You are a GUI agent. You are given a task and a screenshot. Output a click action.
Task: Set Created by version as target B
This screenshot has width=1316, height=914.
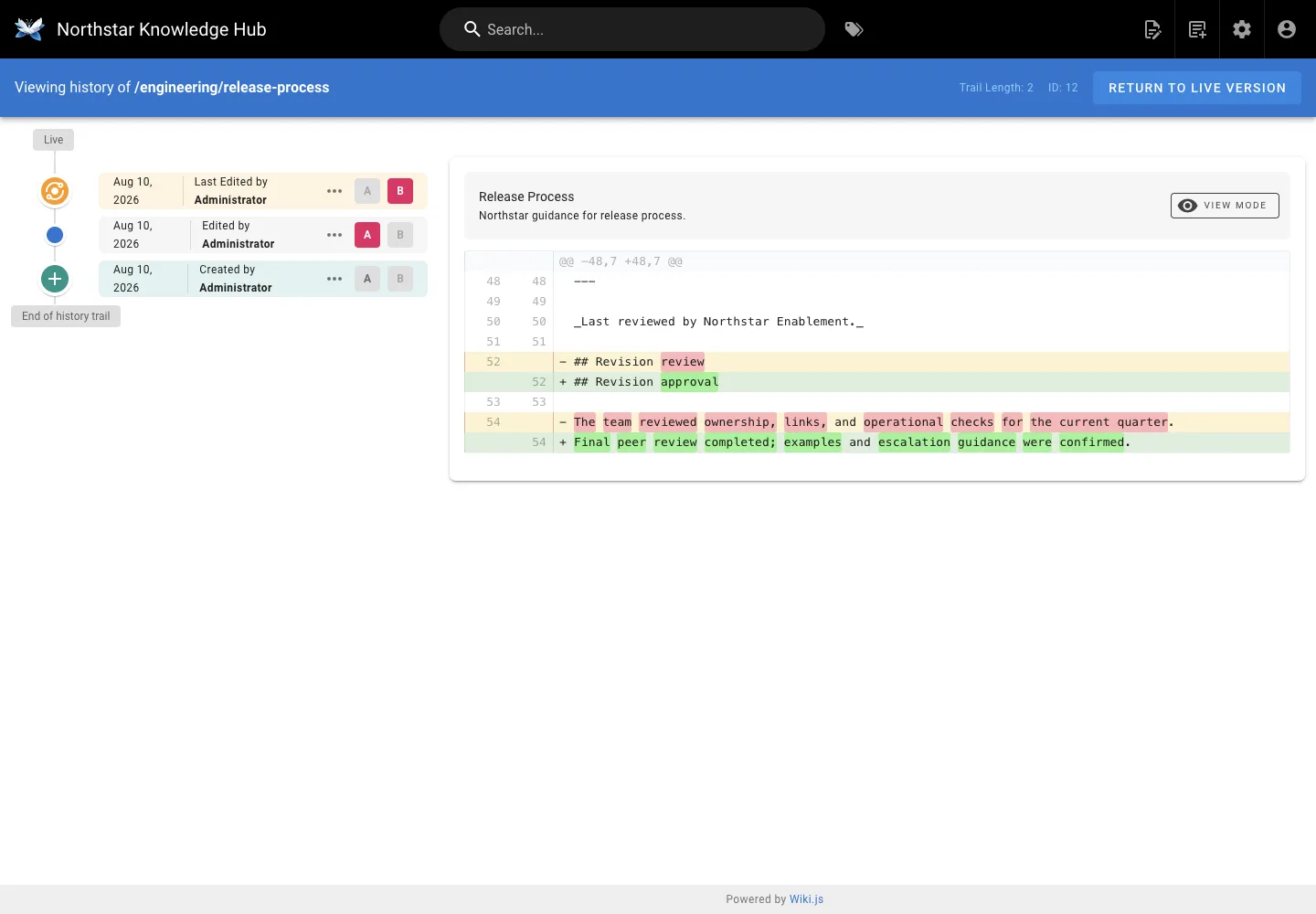[400, 279]
